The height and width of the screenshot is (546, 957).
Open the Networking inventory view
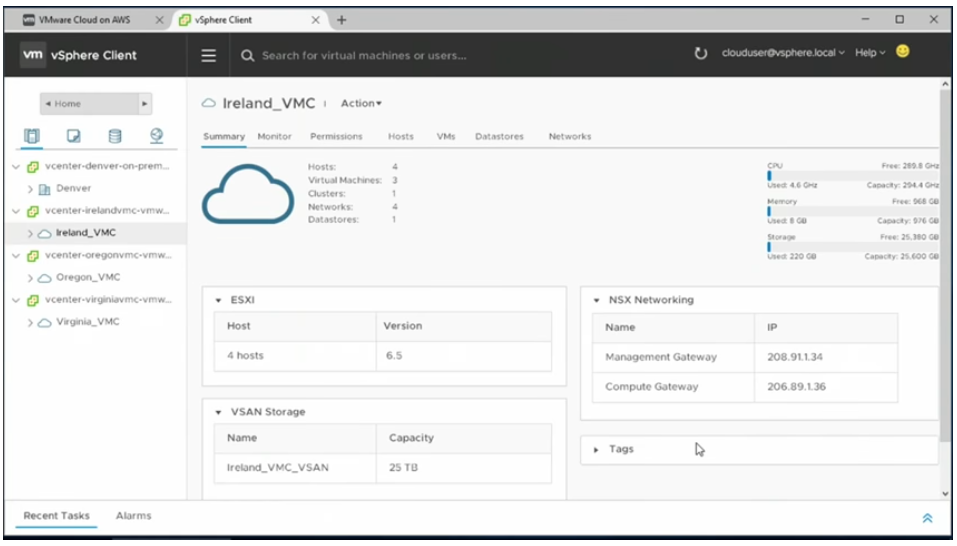point(156,135)
